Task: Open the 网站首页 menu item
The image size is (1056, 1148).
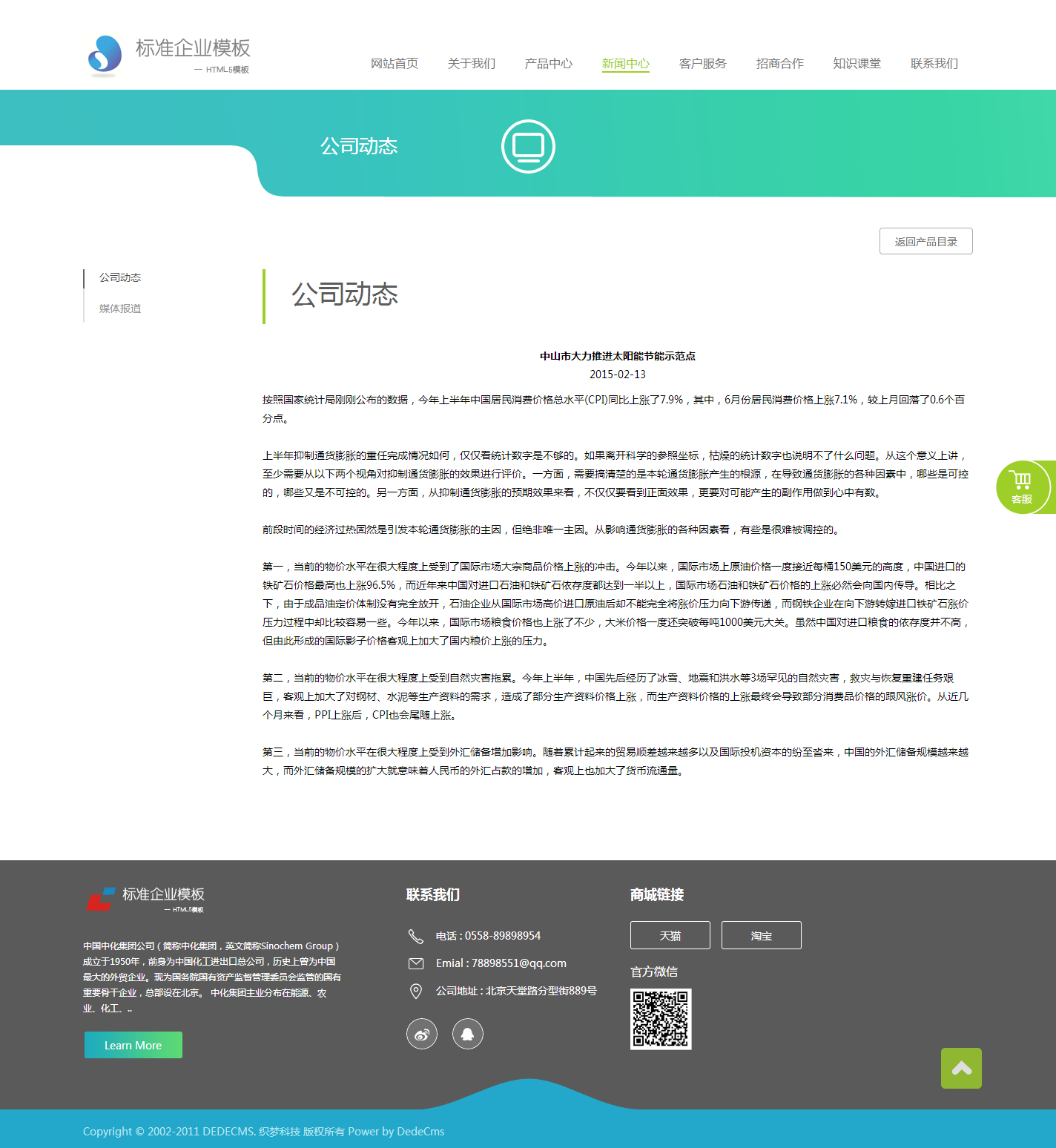Action: pos(395,64)
